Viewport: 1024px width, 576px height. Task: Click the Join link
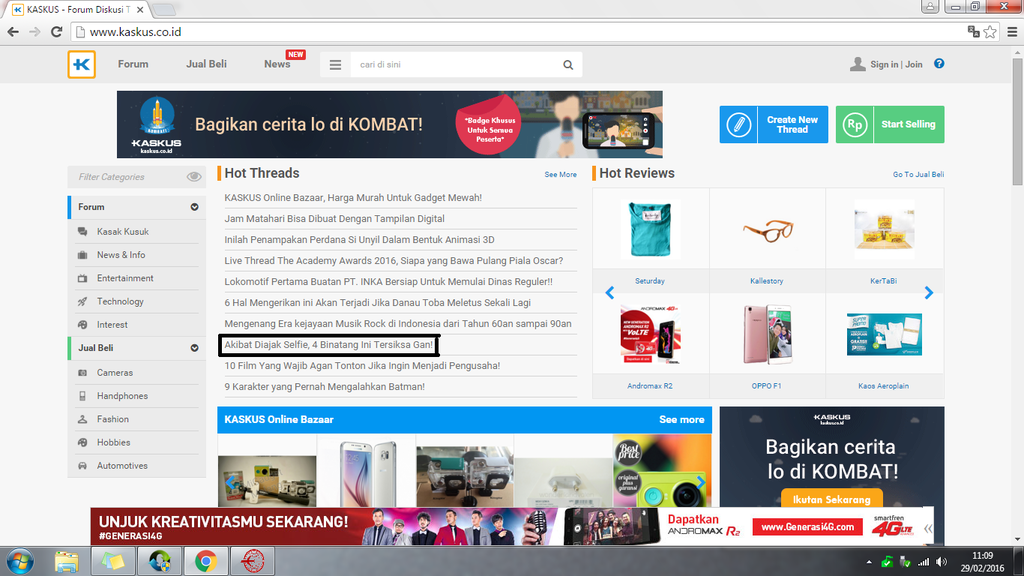tap(914, 64)
